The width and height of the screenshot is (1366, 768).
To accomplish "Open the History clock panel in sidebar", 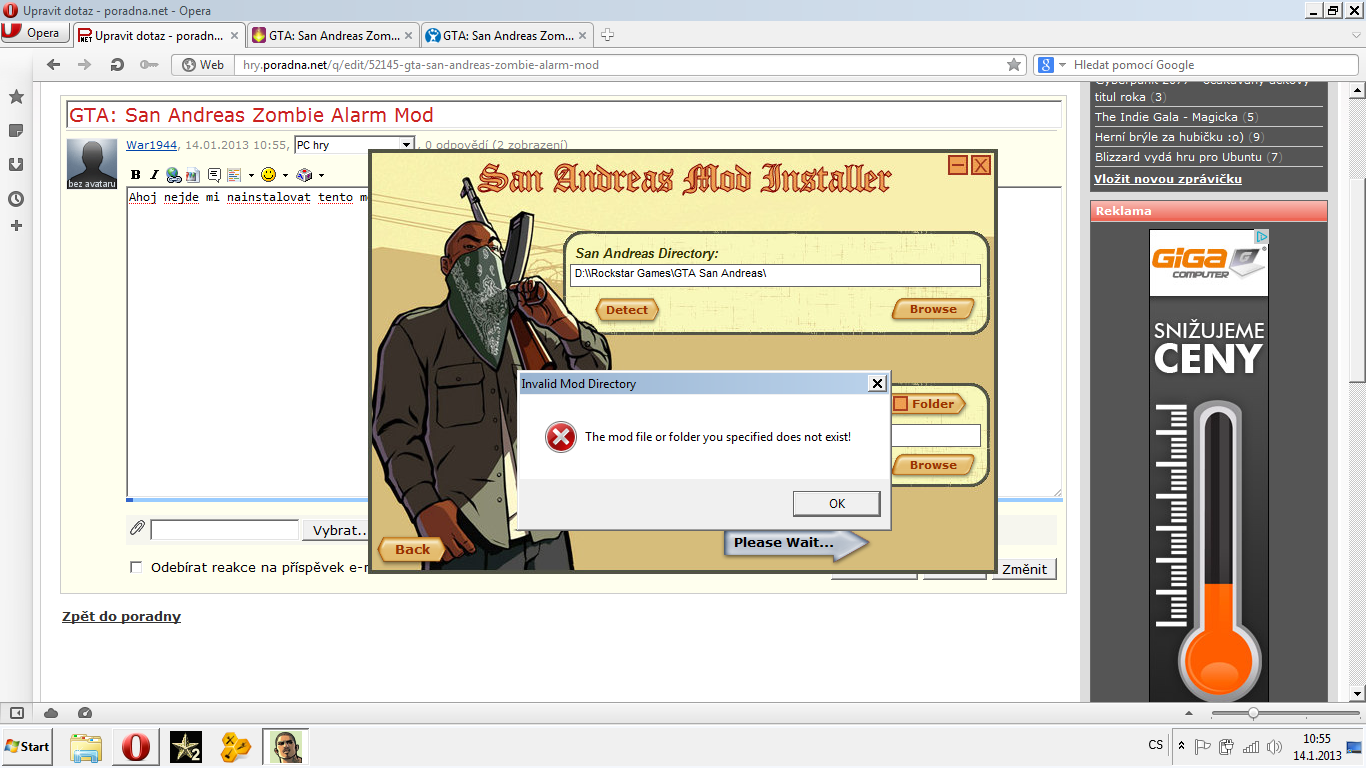I will coord(16,199).
